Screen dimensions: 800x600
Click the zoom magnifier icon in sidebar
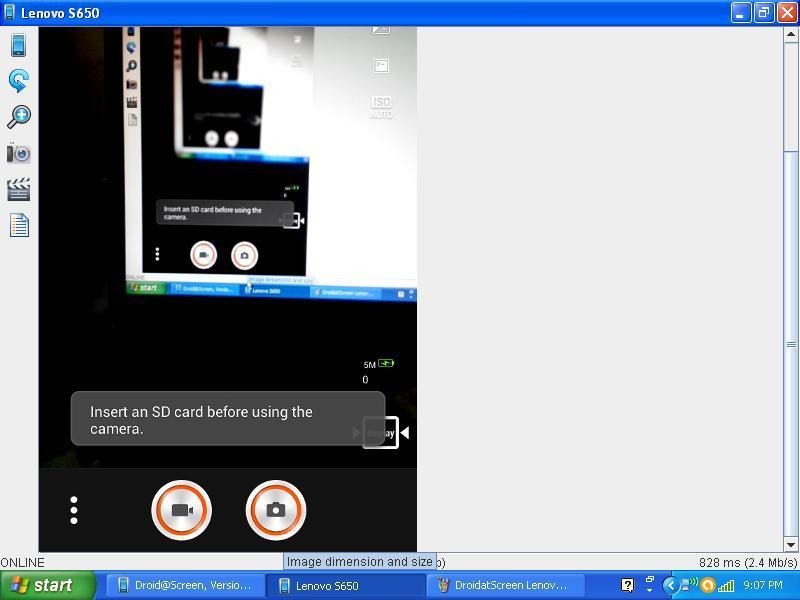tap(19, 117)
